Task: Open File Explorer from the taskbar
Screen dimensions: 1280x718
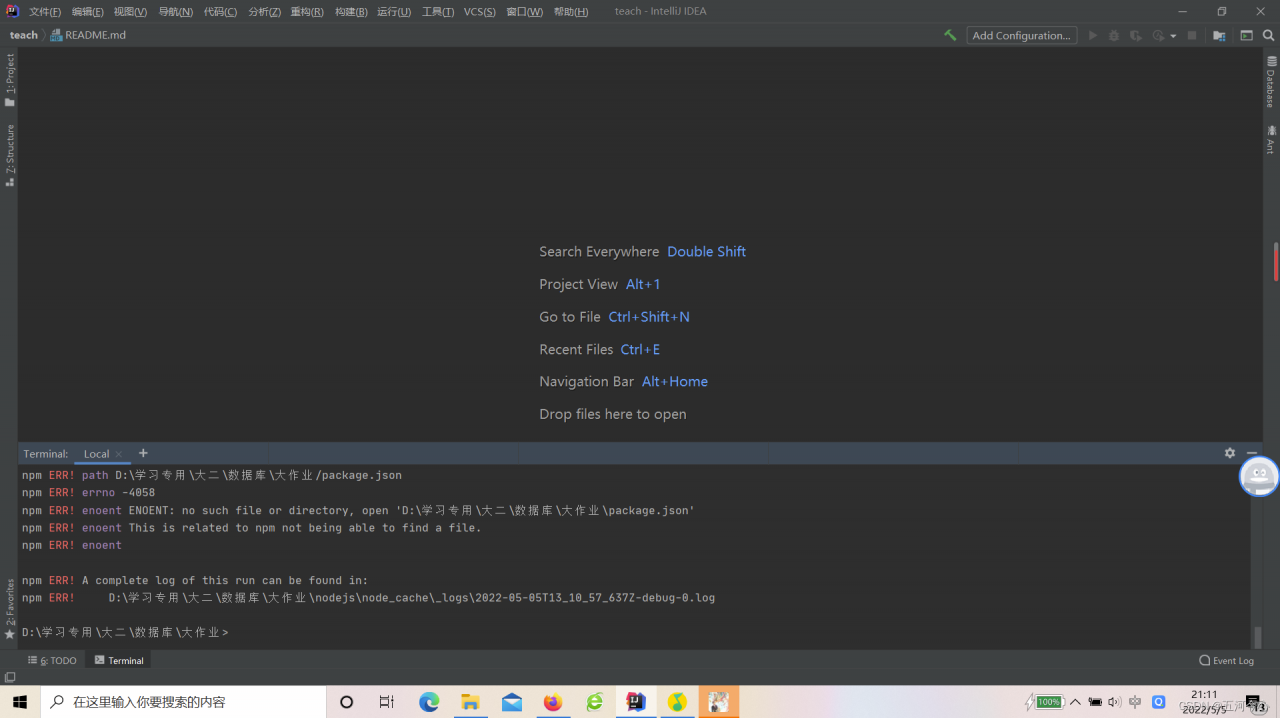Action: tap(470, 702)
